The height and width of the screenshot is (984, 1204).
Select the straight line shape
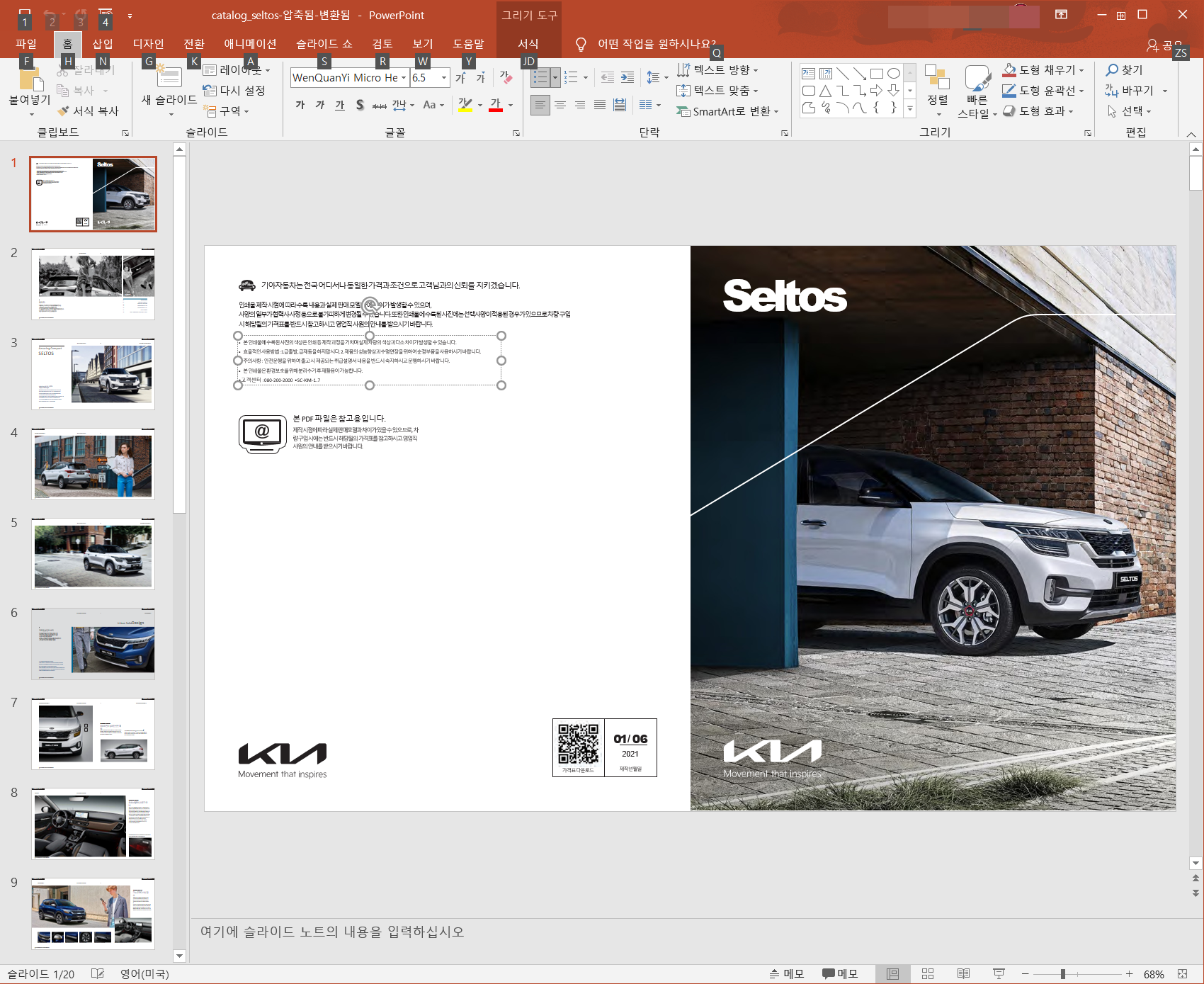click(843, 74)
